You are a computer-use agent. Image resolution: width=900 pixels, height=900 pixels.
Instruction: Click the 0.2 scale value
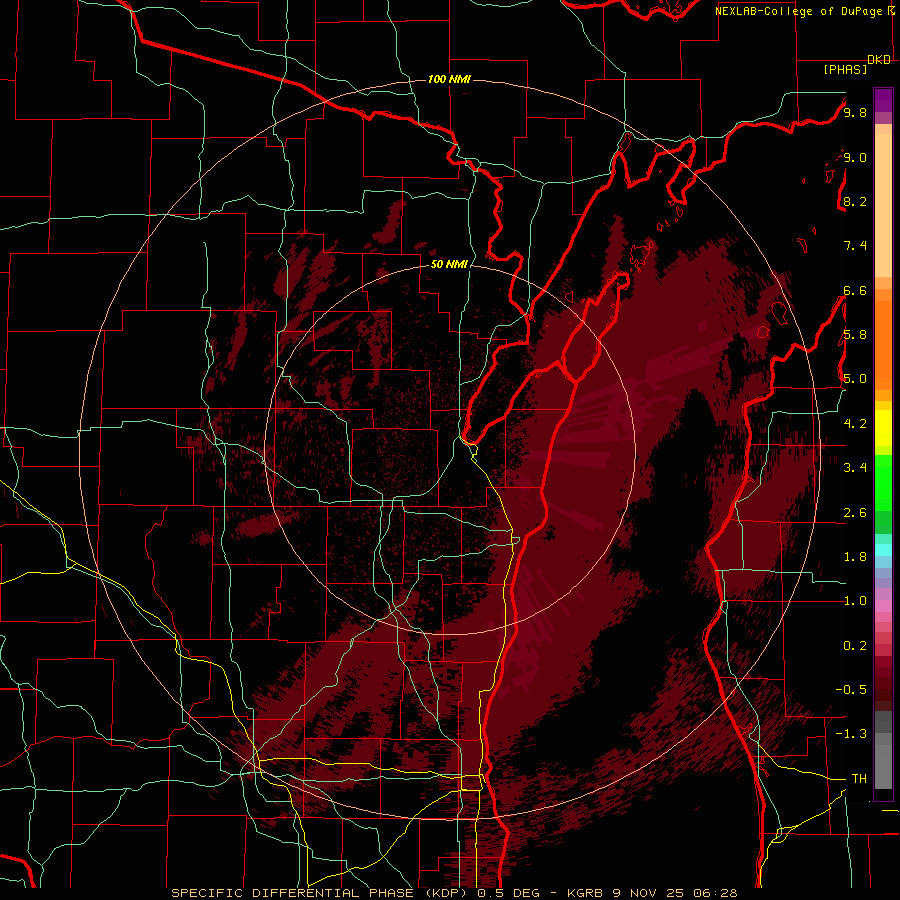click(855, 646)
